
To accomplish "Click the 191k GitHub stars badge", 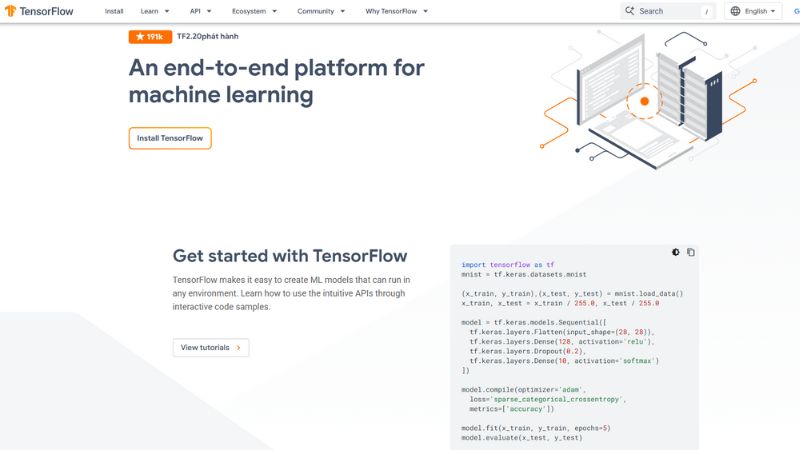I will 150,37.
